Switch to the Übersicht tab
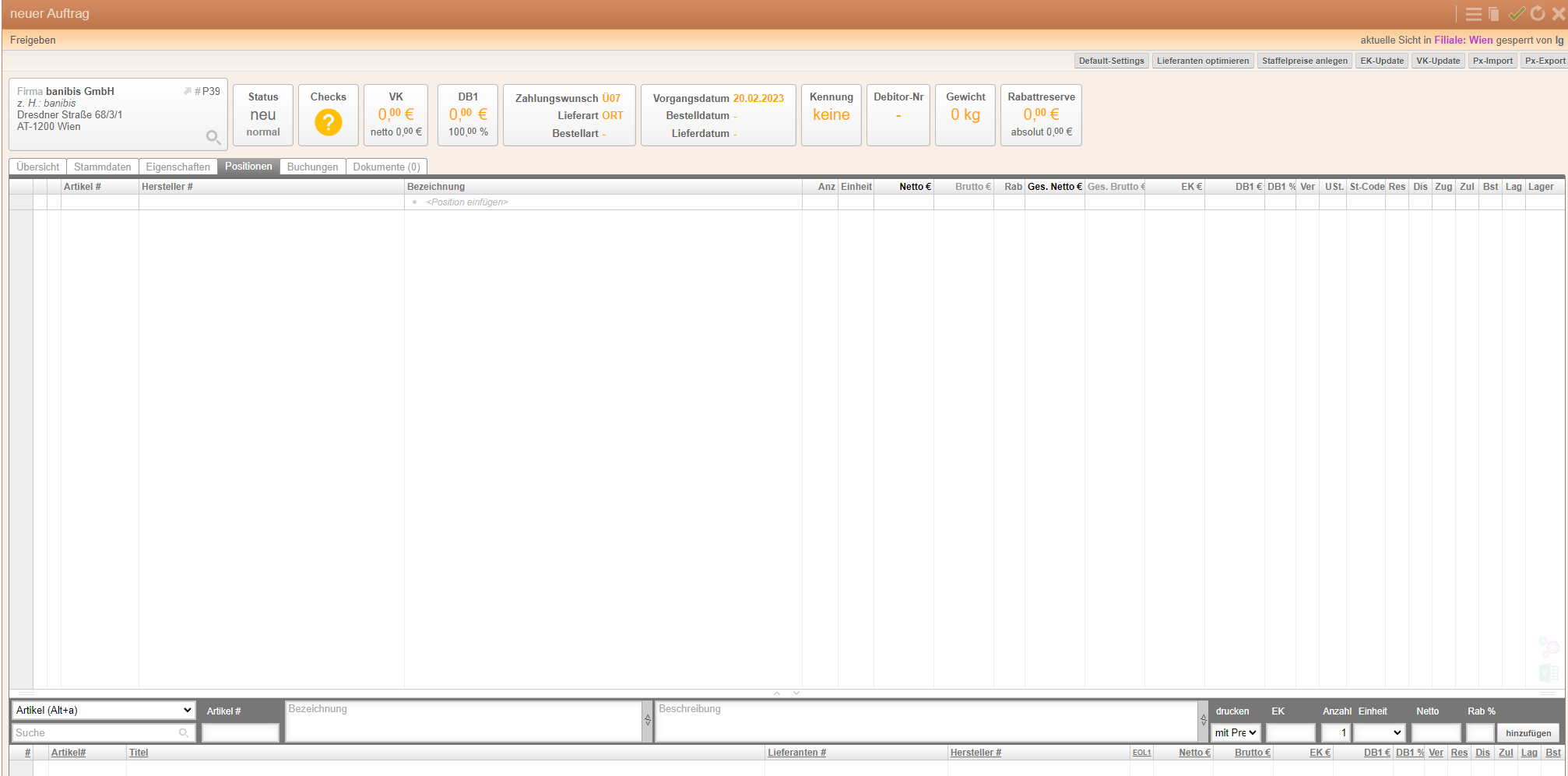The width and height of the screenshot is (1568, 776). point(38,167)
